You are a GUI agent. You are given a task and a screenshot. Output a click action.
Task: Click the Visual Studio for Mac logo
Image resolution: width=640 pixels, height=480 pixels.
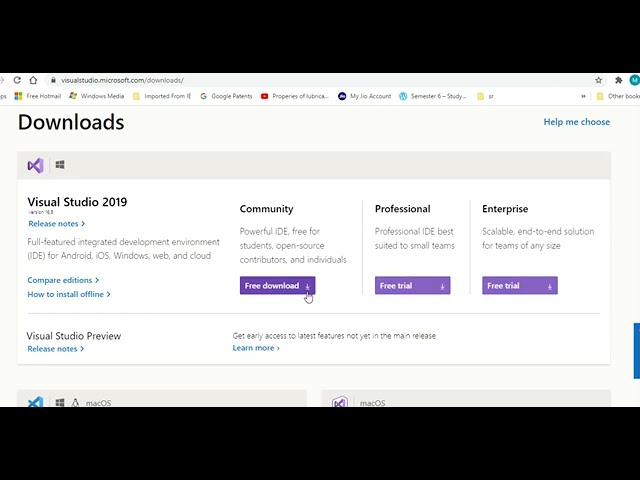click(x=340, y=402)
